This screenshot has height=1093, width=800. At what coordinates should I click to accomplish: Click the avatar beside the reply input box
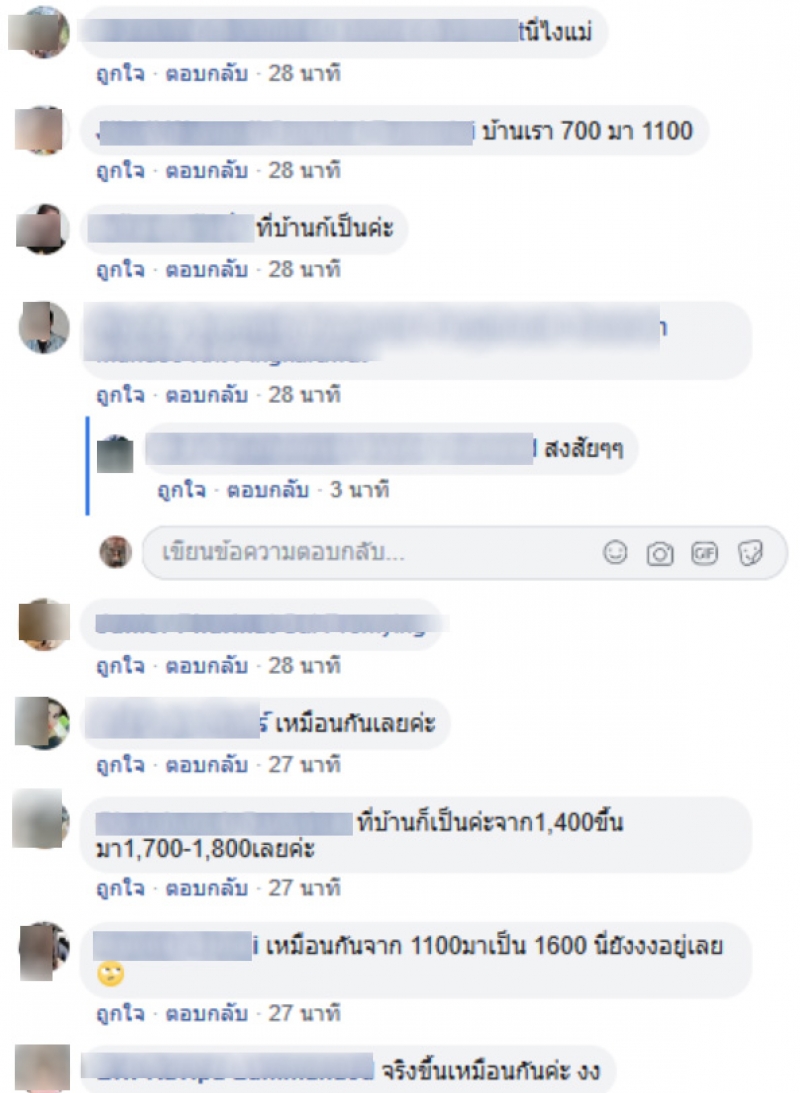[x=116, y=552]
